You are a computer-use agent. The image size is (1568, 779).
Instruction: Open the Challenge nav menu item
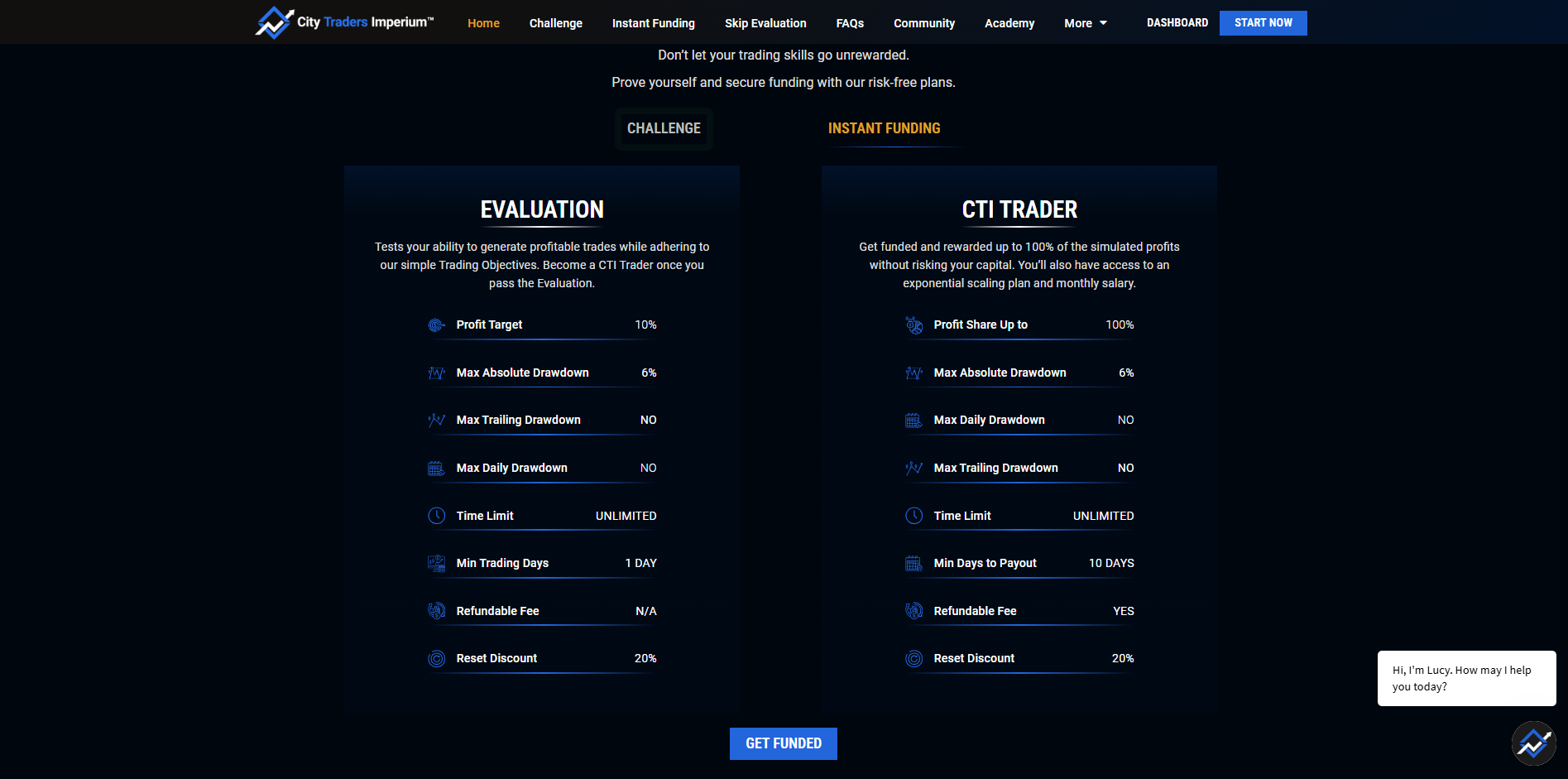[x=556, y=23]
